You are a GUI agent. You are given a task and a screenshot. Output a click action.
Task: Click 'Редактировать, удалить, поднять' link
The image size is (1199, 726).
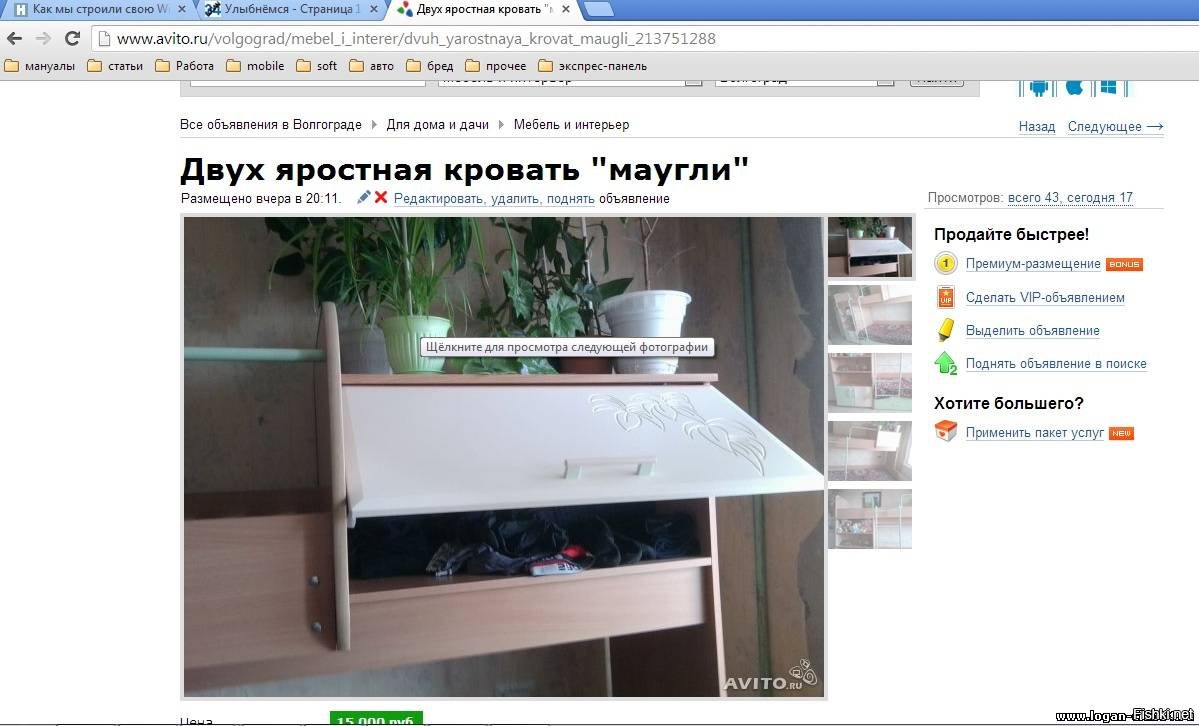click(x=494, y=199)
